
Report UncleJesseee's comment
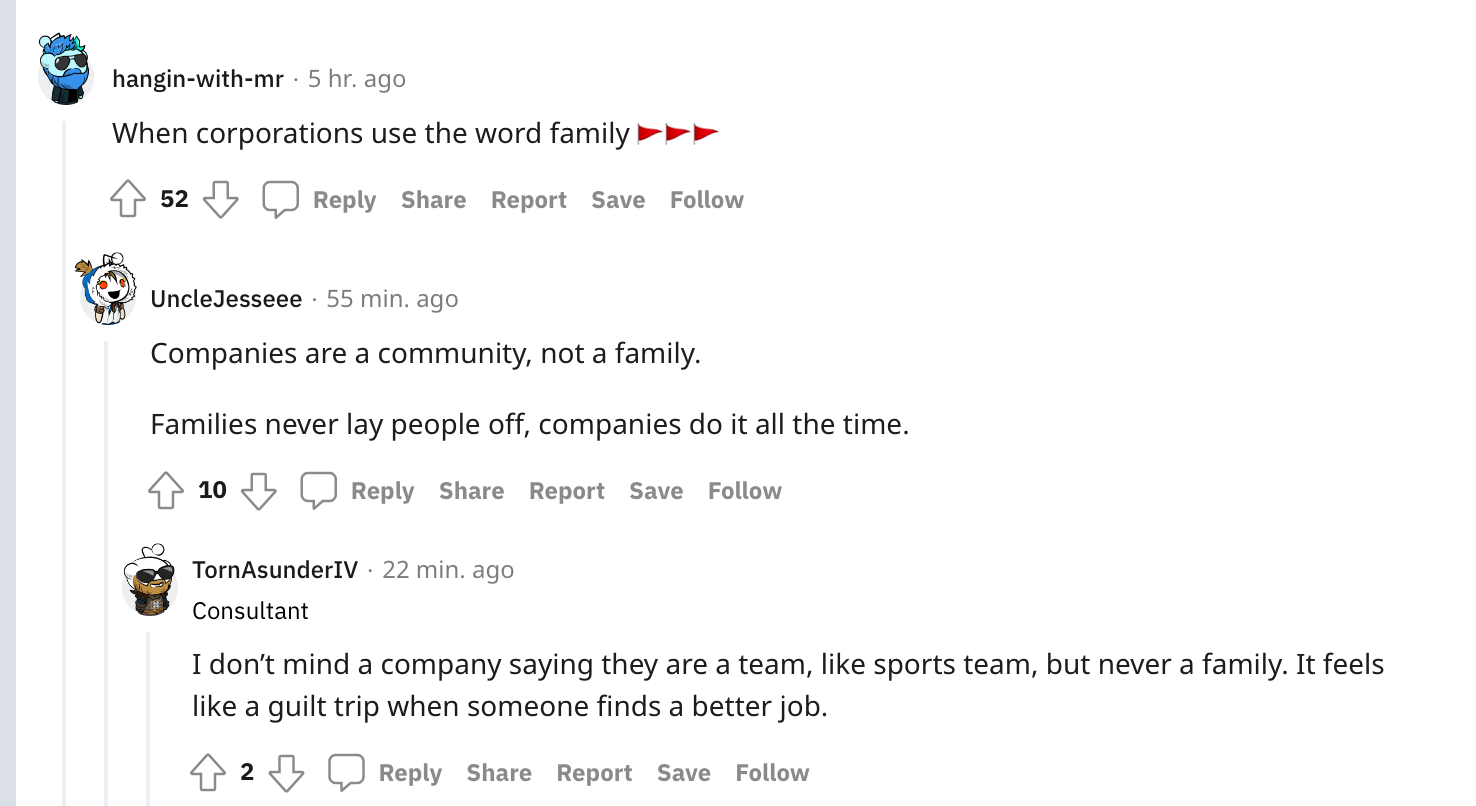[567, 490]
